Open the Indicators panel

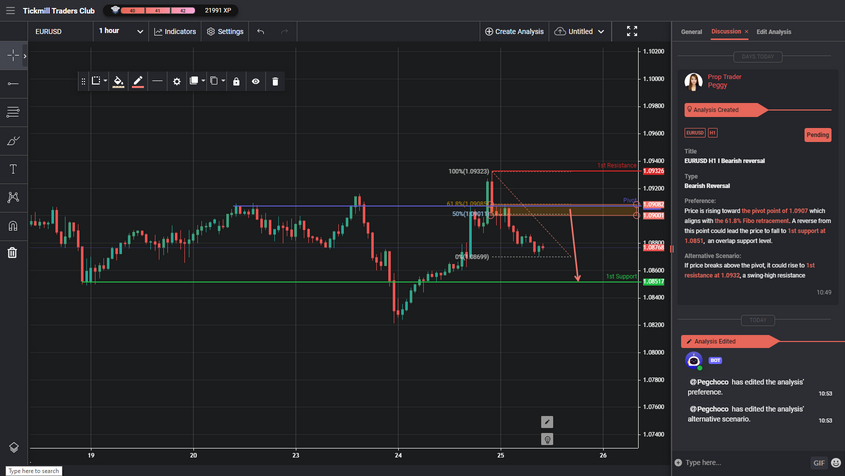175,31
